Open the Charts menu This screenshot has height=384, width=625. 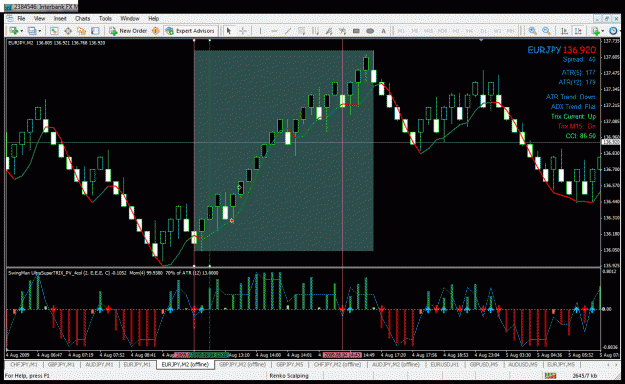(83, 18)
